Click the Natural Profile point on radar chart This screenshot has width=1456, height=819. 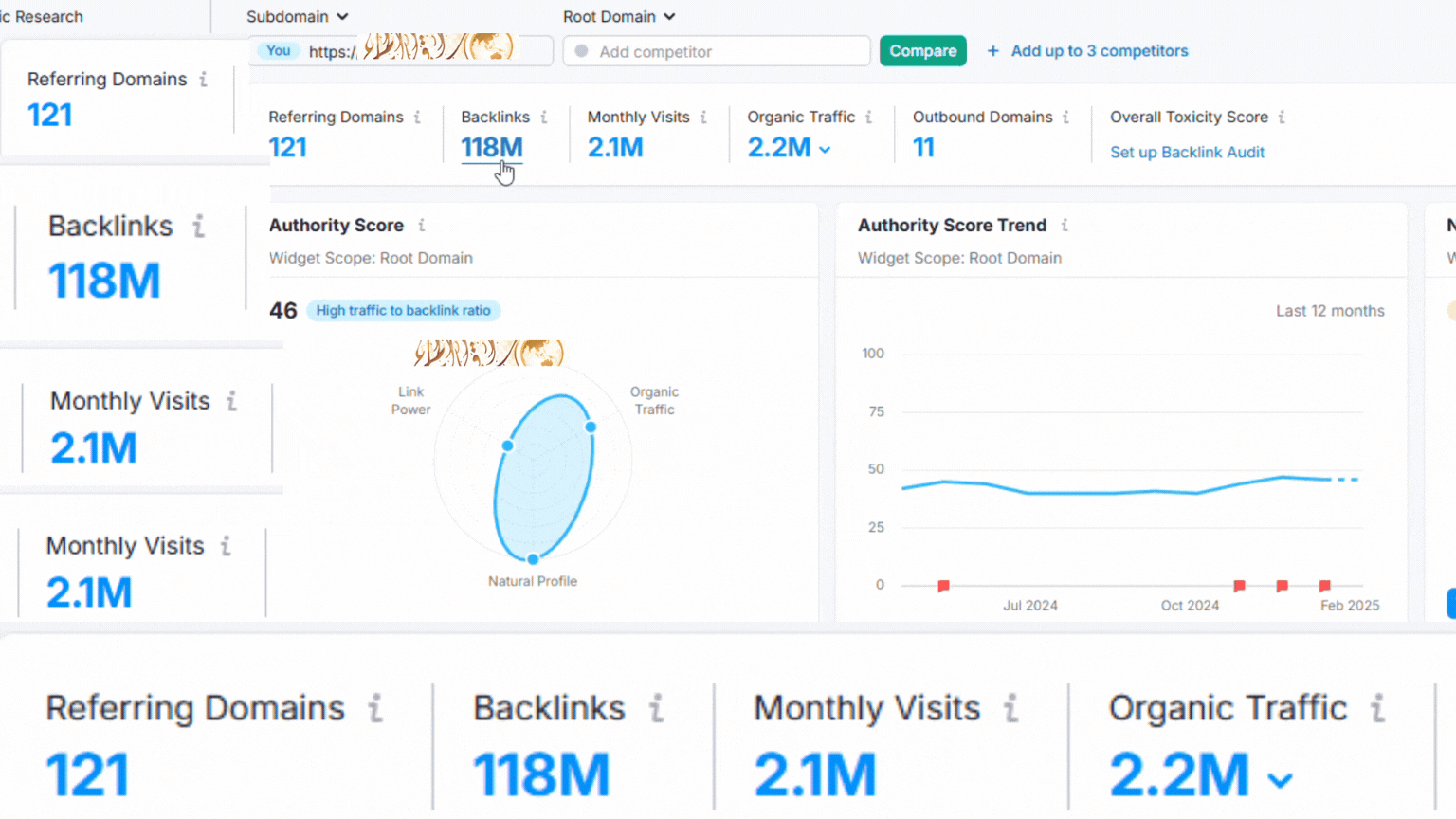click(533, 559)
